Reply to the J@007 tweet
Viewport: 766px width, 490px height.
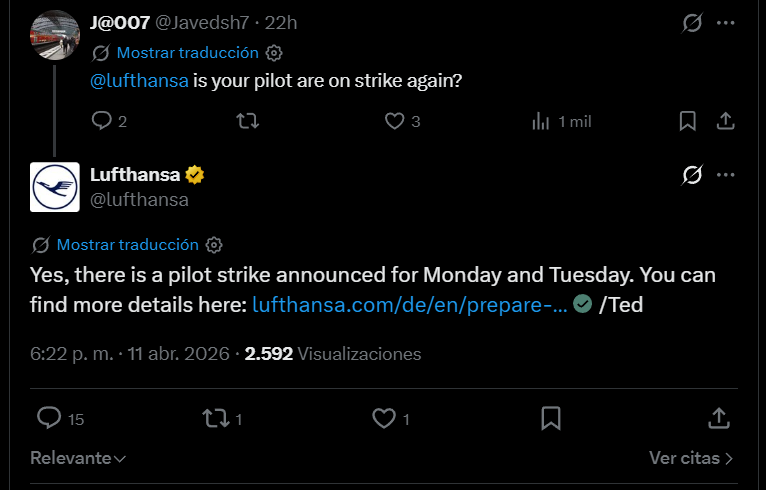pos(102,121)
